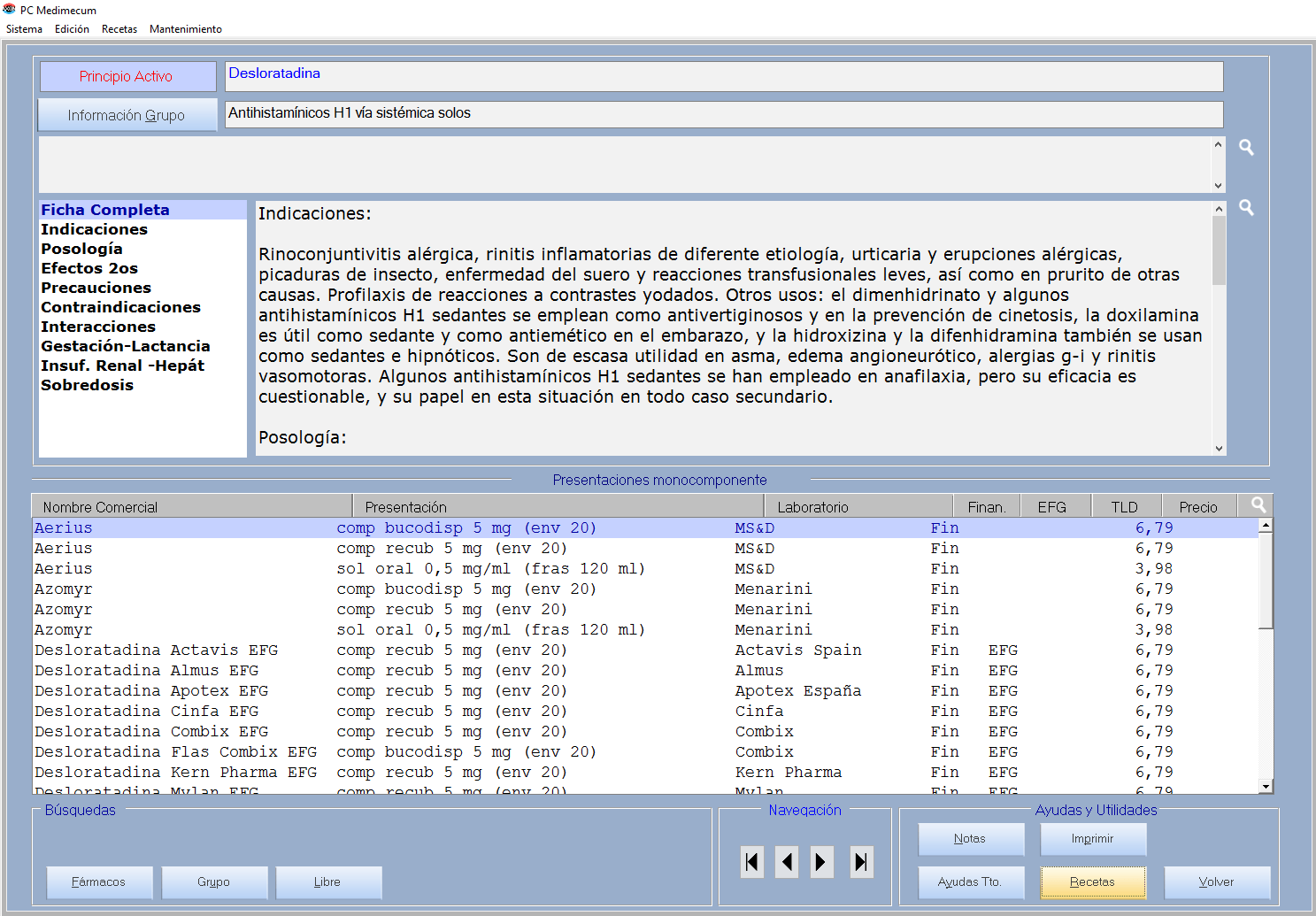The width and height of the screenshot is (1316, 916).
Task: Open the Sistema menu
Action: click(24, 29)
